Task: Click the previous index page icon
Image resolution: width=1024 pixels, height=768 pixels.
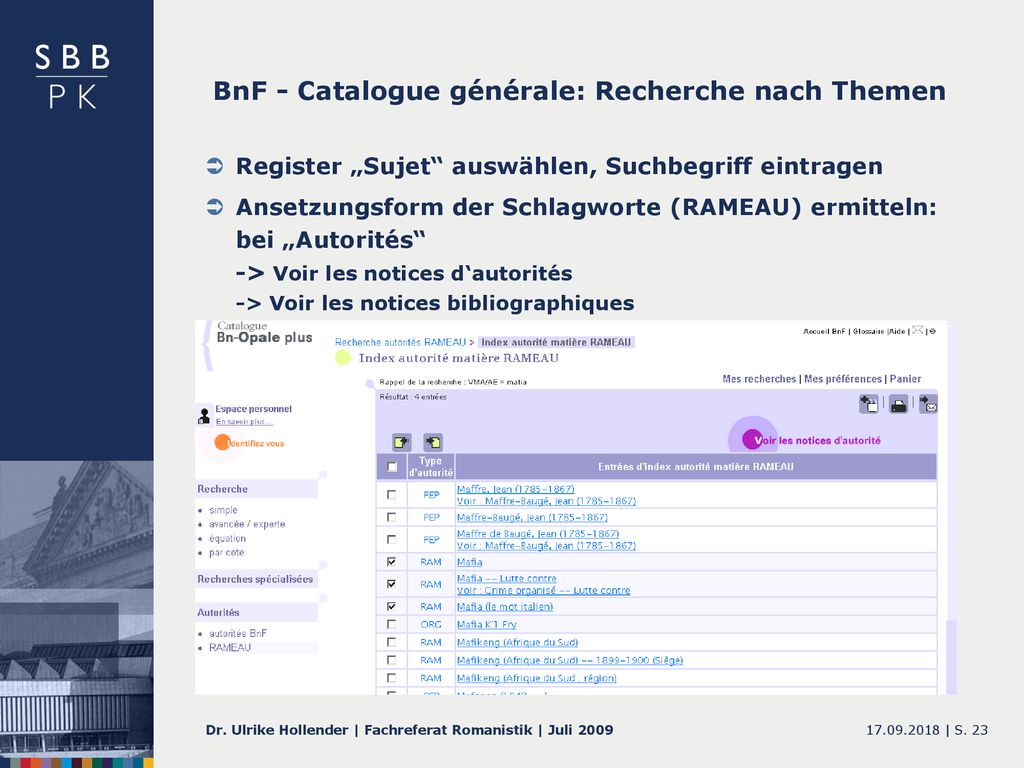Action: [x=401, y=442]
